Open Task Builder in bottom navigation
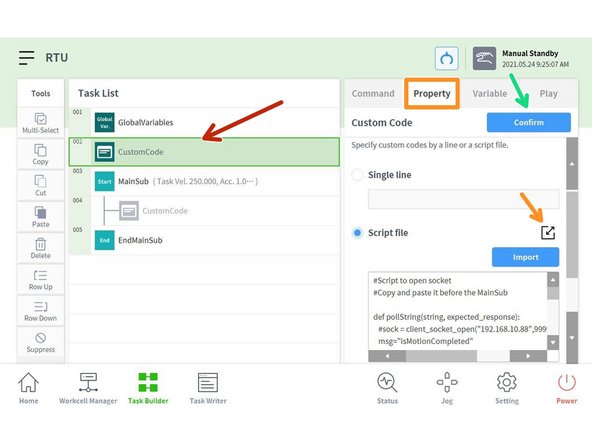The width and height of the screenshot is (592, 444). pos(148,388)
